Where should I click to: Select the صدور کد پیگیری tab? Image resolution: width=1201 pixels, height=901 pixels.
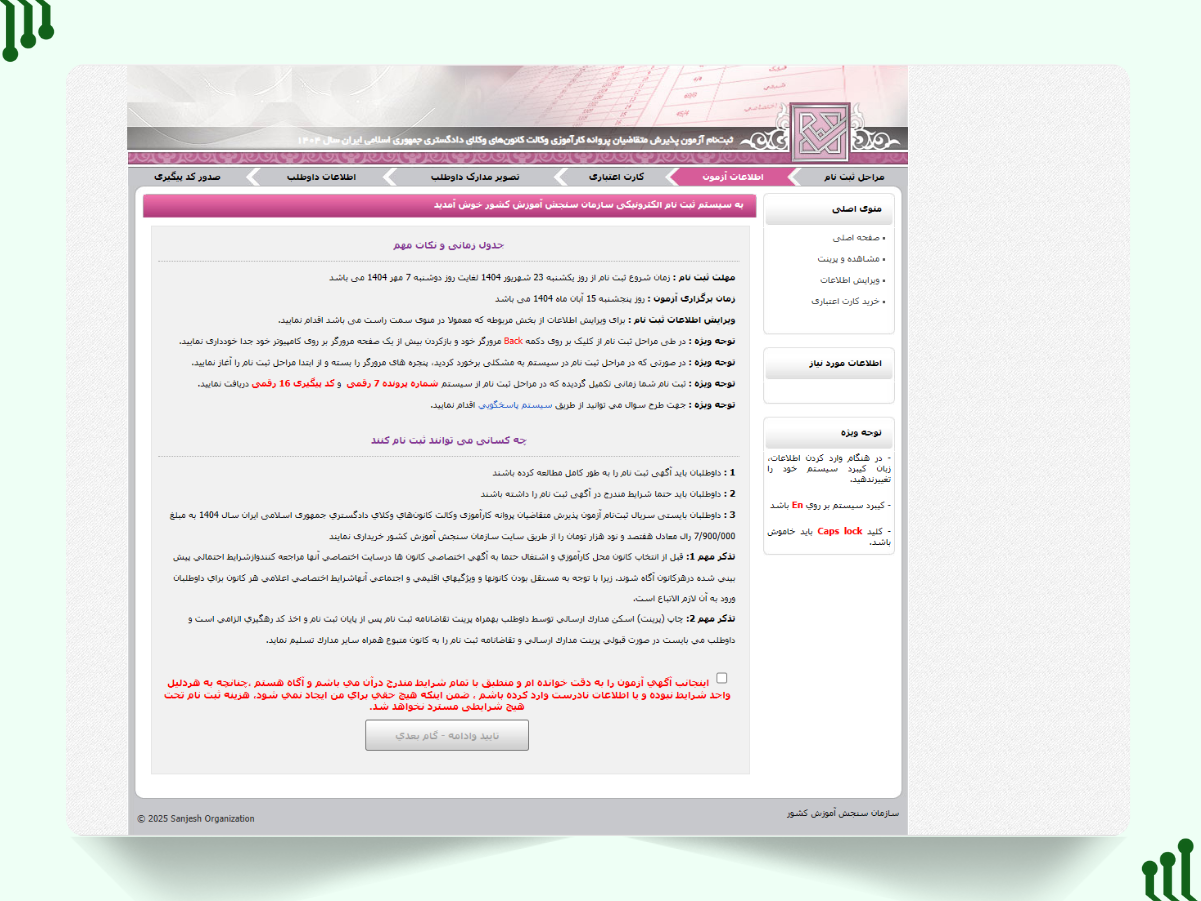(187, 177)
